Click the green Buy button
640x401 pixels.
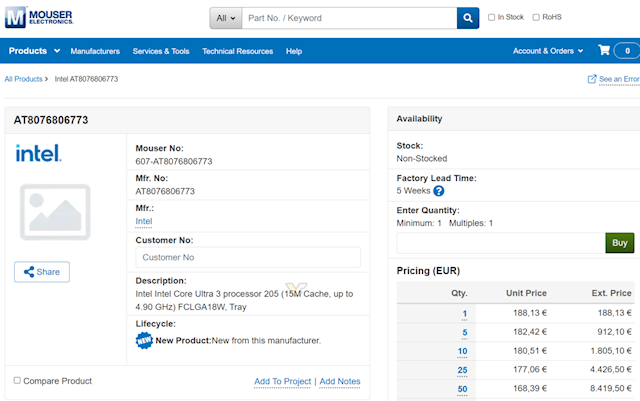tap(619, 243)
